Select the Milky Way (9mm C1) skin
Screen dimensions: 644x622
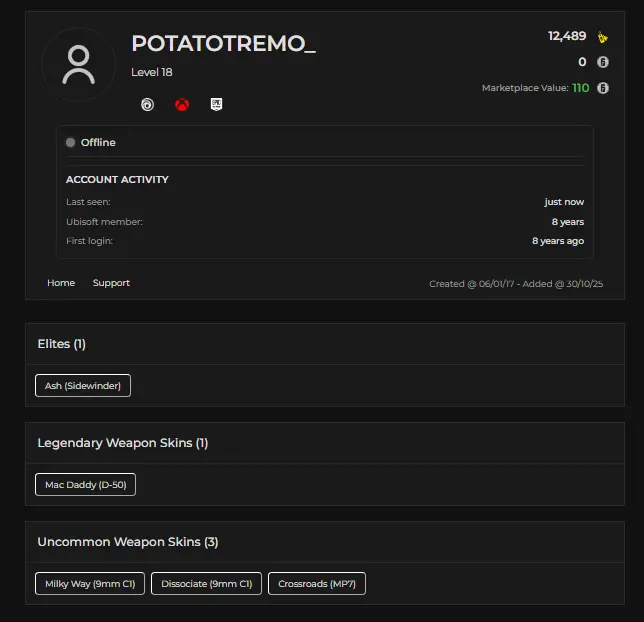[90, 584]
